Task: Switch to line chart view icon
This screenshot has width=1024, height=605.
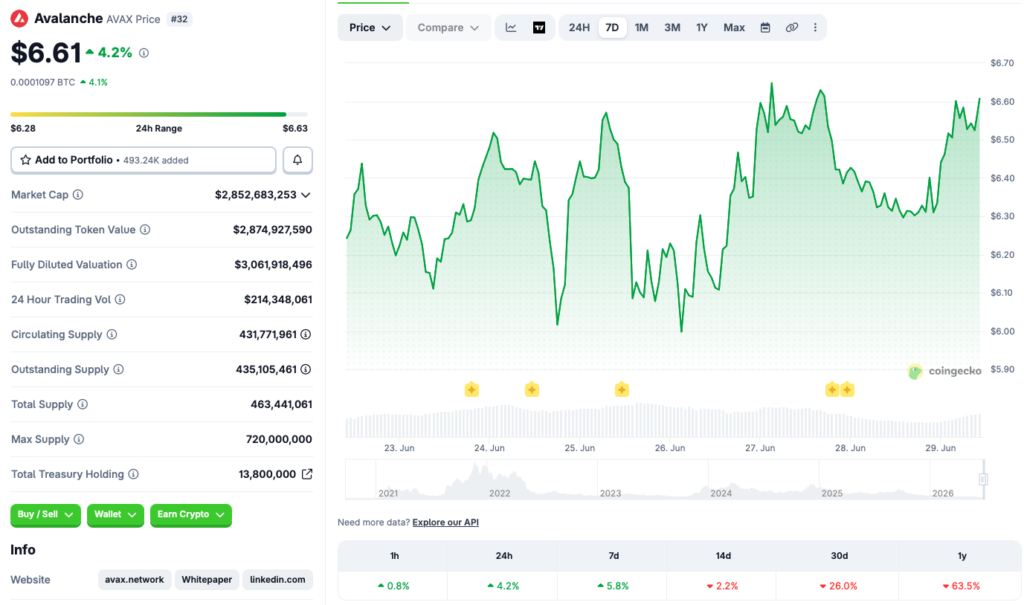Action: tap(511, 27)
